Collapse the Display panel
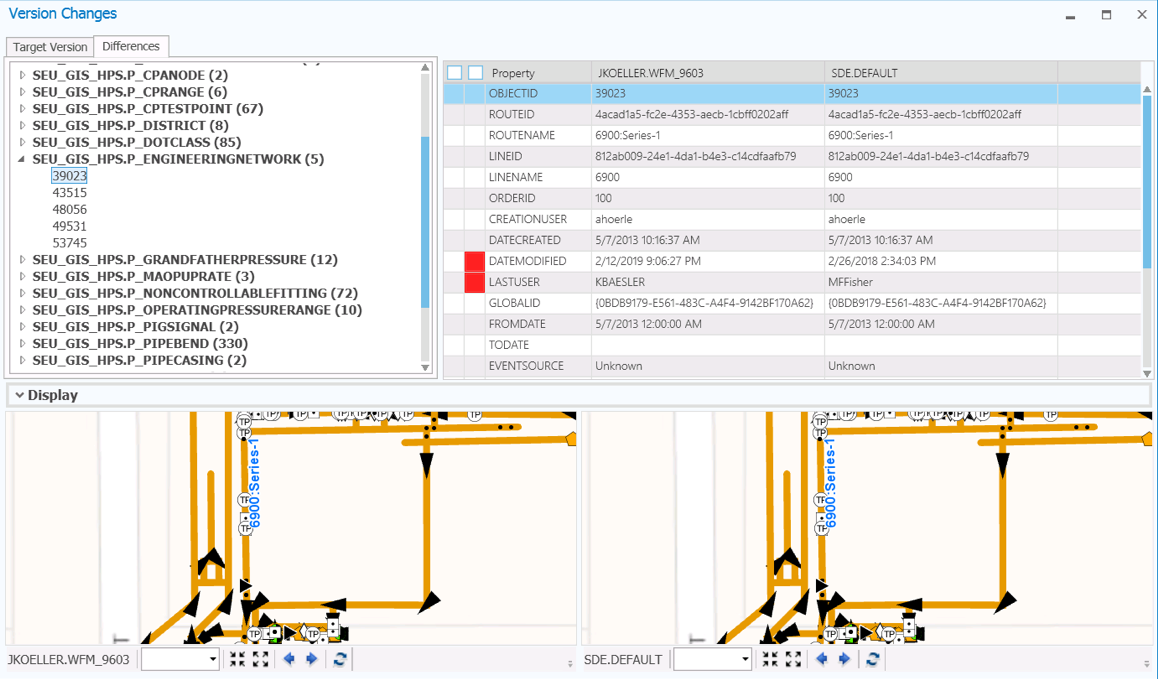 [22, 395]
